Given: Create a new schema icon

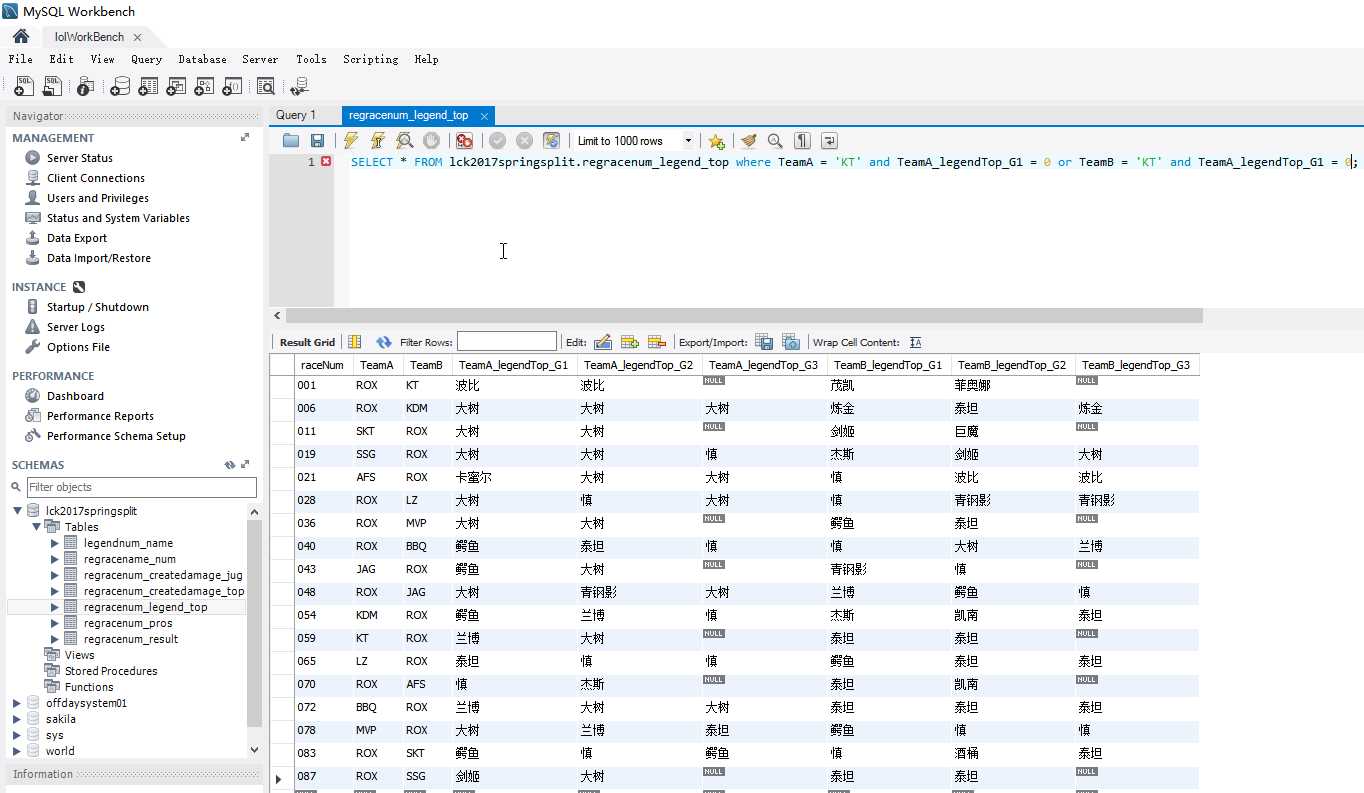Looking at the screenshot, I should click(x=120, y=87).
